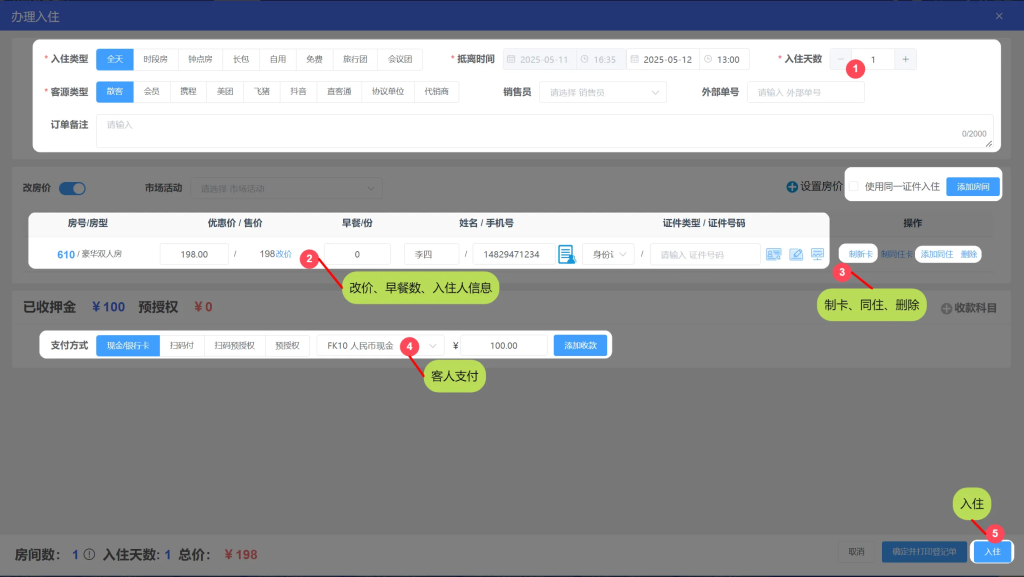This screenshot has height=577, width=1024.
Task: Click the edit pencil icon after ID number field
Action: click(796, 254)
